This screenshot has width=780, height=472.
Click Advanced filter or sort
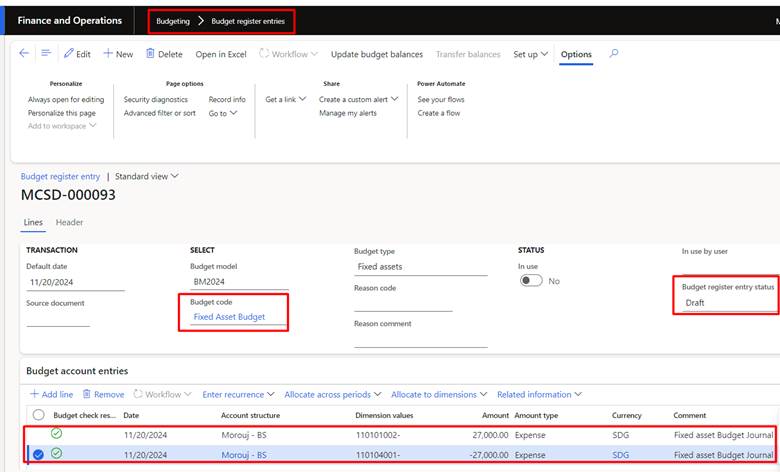tap(160, 113)
